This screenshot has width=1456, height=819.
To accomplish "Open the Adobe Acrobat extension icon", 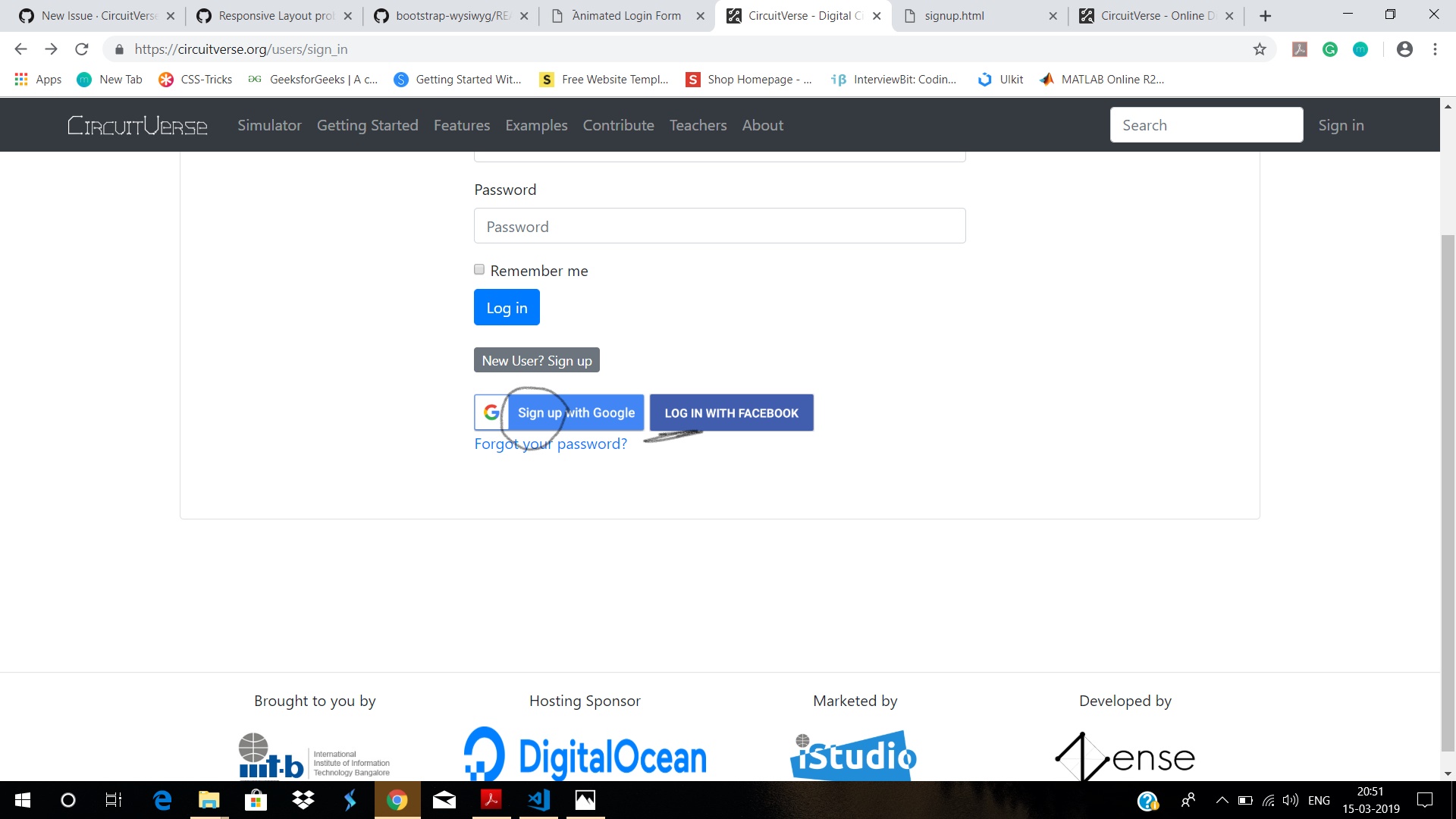I will pyautogui.click(x=1300, y=49).
